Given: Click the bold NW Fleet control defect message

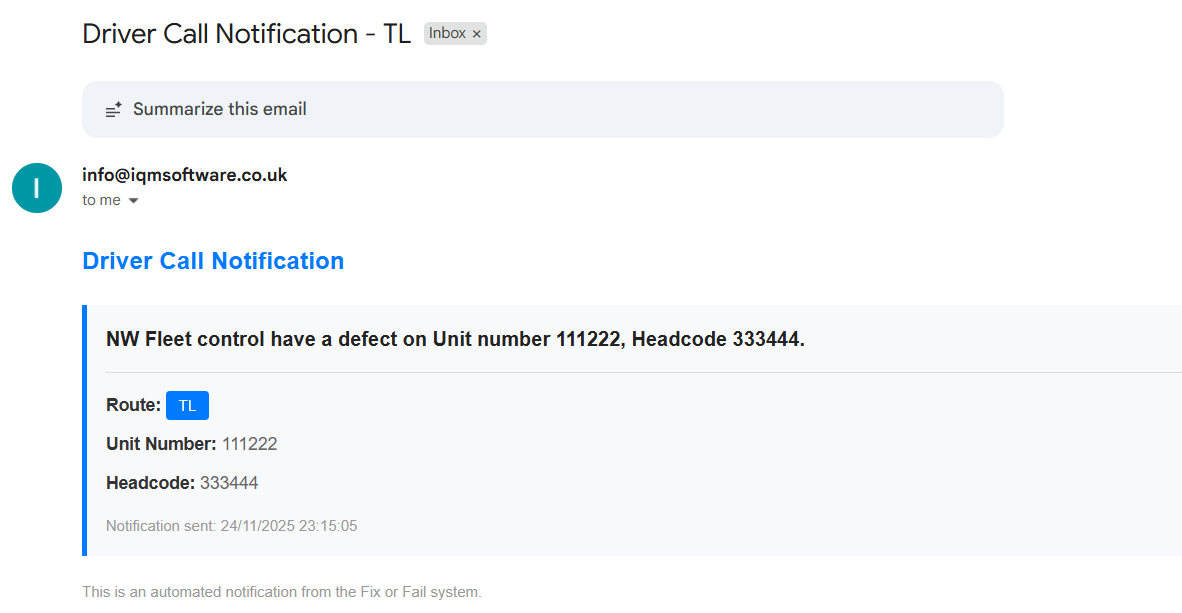Looking at the screenshot, I should pyautogui.click(x=455, y=339).
